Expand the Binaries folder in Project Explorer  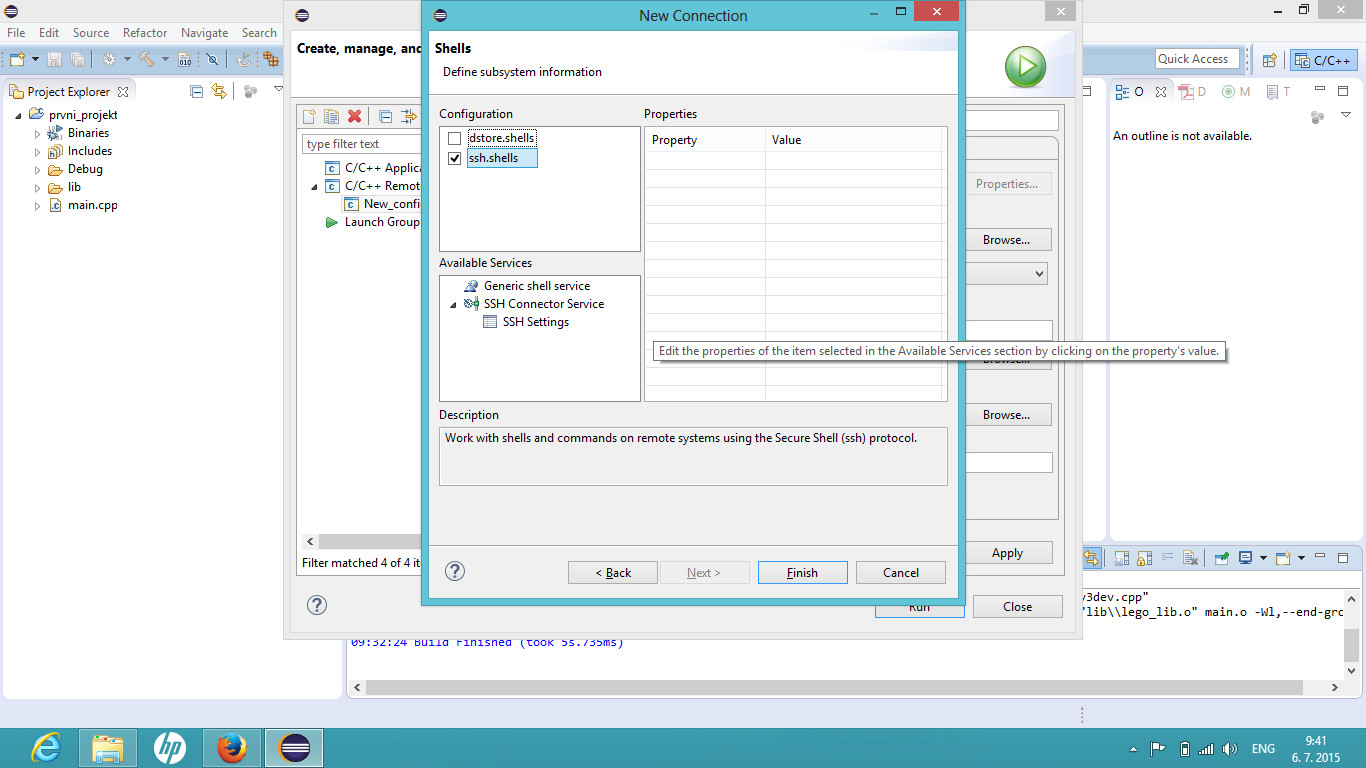[x=38, y=134]
